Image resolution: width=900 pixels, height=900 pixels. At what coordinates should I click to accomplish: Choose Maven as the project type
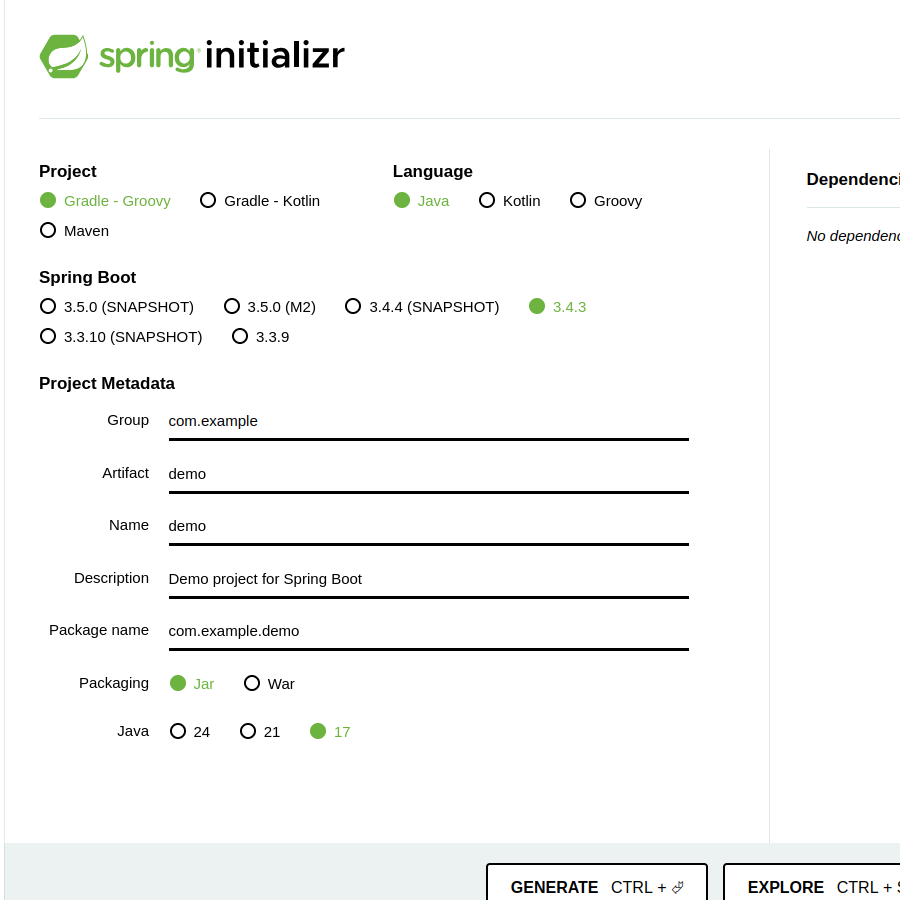click(x=74, y=231)
